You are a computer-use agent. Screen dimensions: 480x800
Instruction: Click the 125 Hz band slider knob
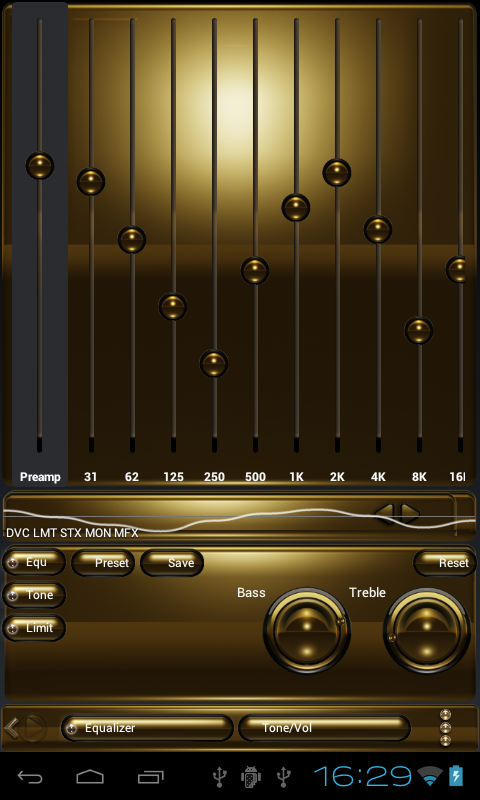[x=173, y=307]
